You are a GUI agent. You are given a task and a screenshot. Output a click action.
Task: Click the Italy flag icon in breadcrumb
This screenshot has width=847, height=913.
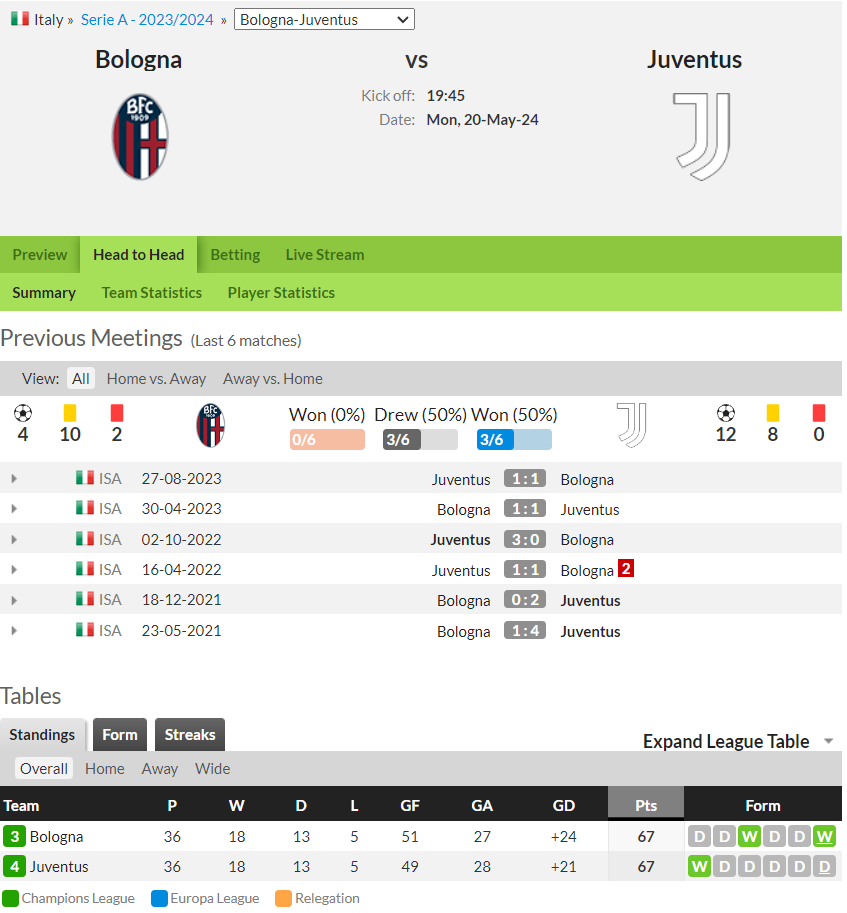coord(20,19)
